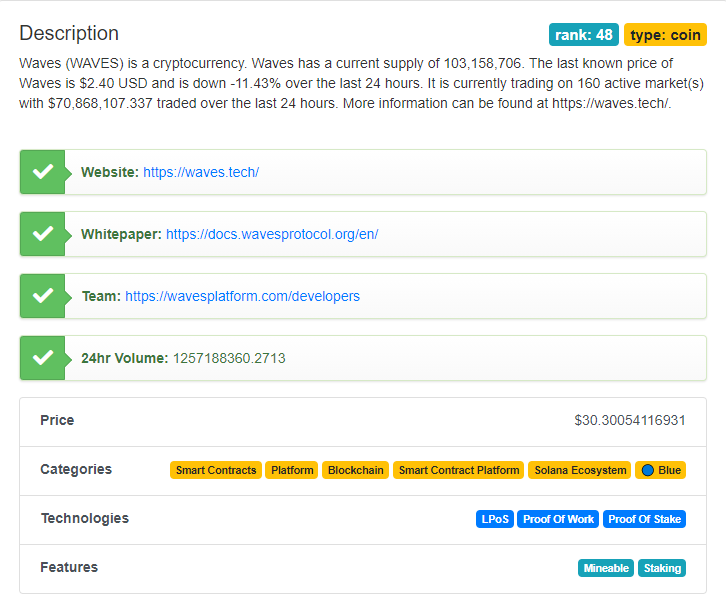Click the Price row label
Image resolution: width=726 pixels, height=611 pixels.
(57, 420)
